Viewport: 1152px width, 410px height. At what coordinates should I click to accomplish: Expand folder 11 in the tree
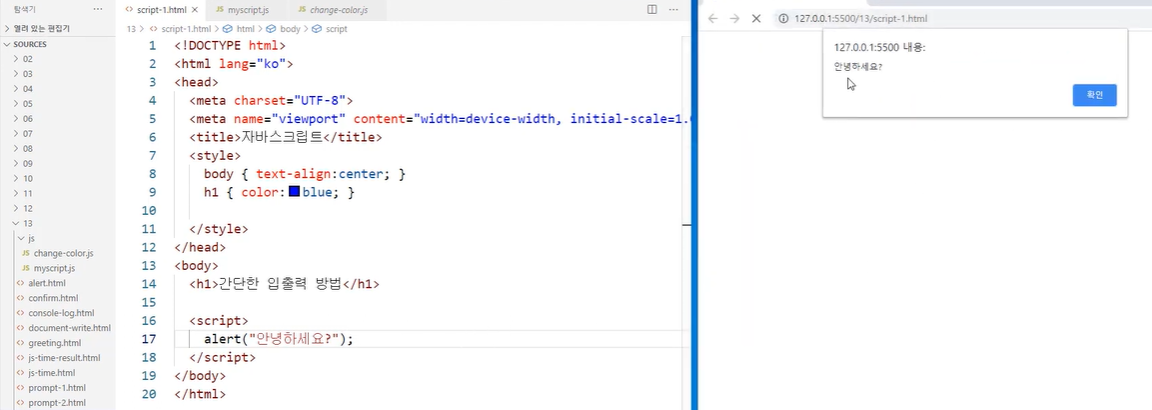pos(57,193)
